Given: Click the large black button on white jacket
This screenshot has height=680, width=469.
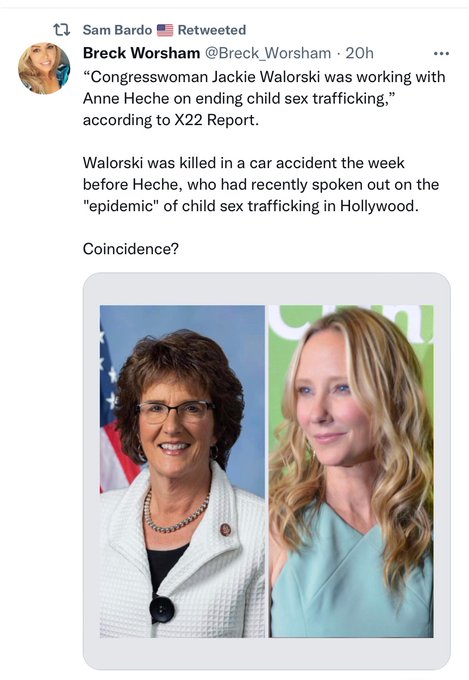Looking at the screenshot, I should 162,609.
